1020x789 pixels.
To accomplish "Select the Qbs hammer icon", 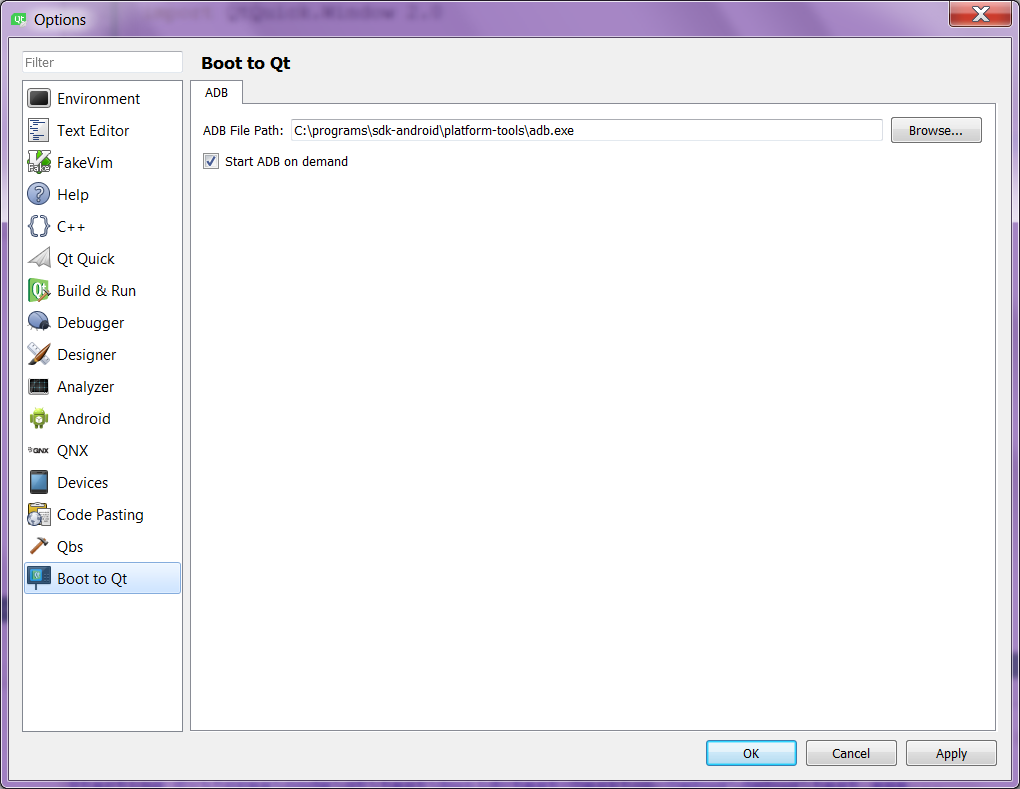I will click(38, 546).
